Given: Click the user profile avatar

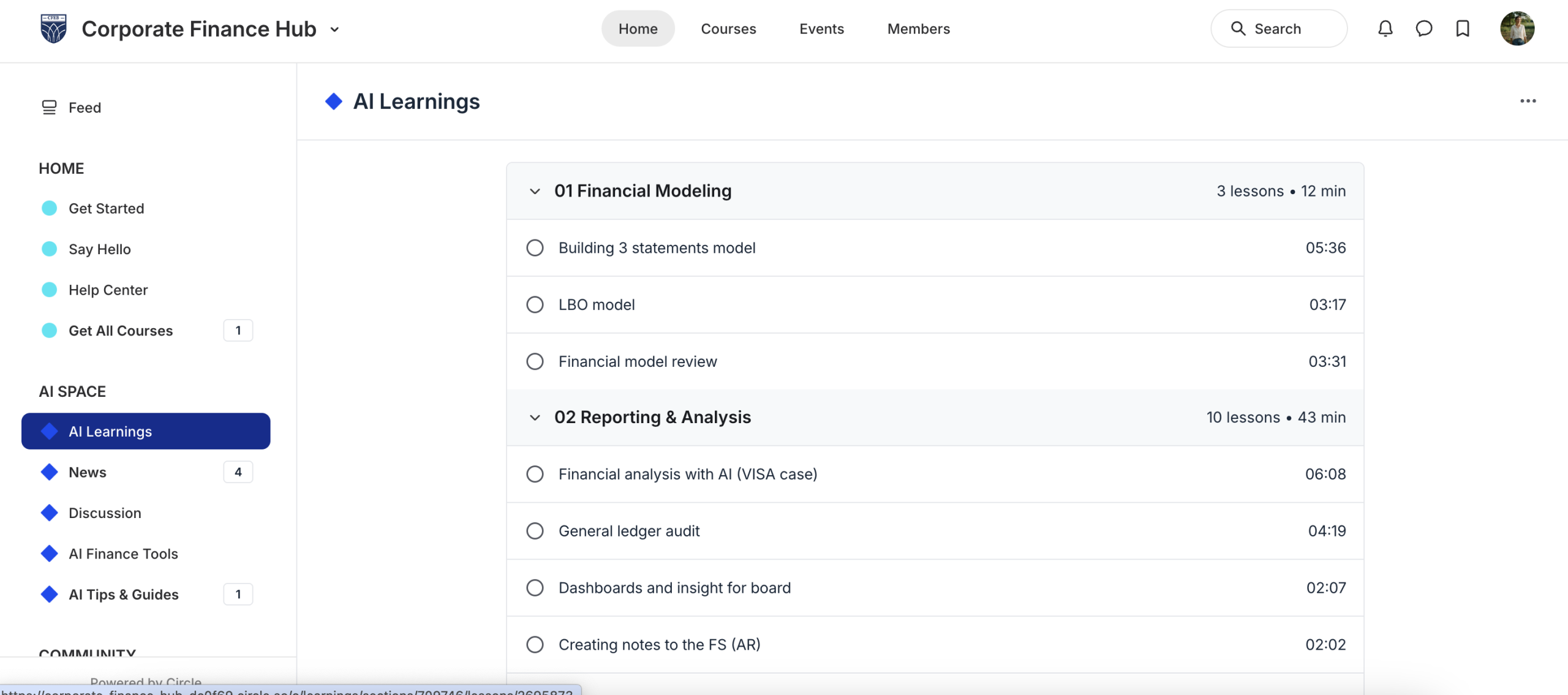Looking at the screenshot, I should pos(1517,29).
